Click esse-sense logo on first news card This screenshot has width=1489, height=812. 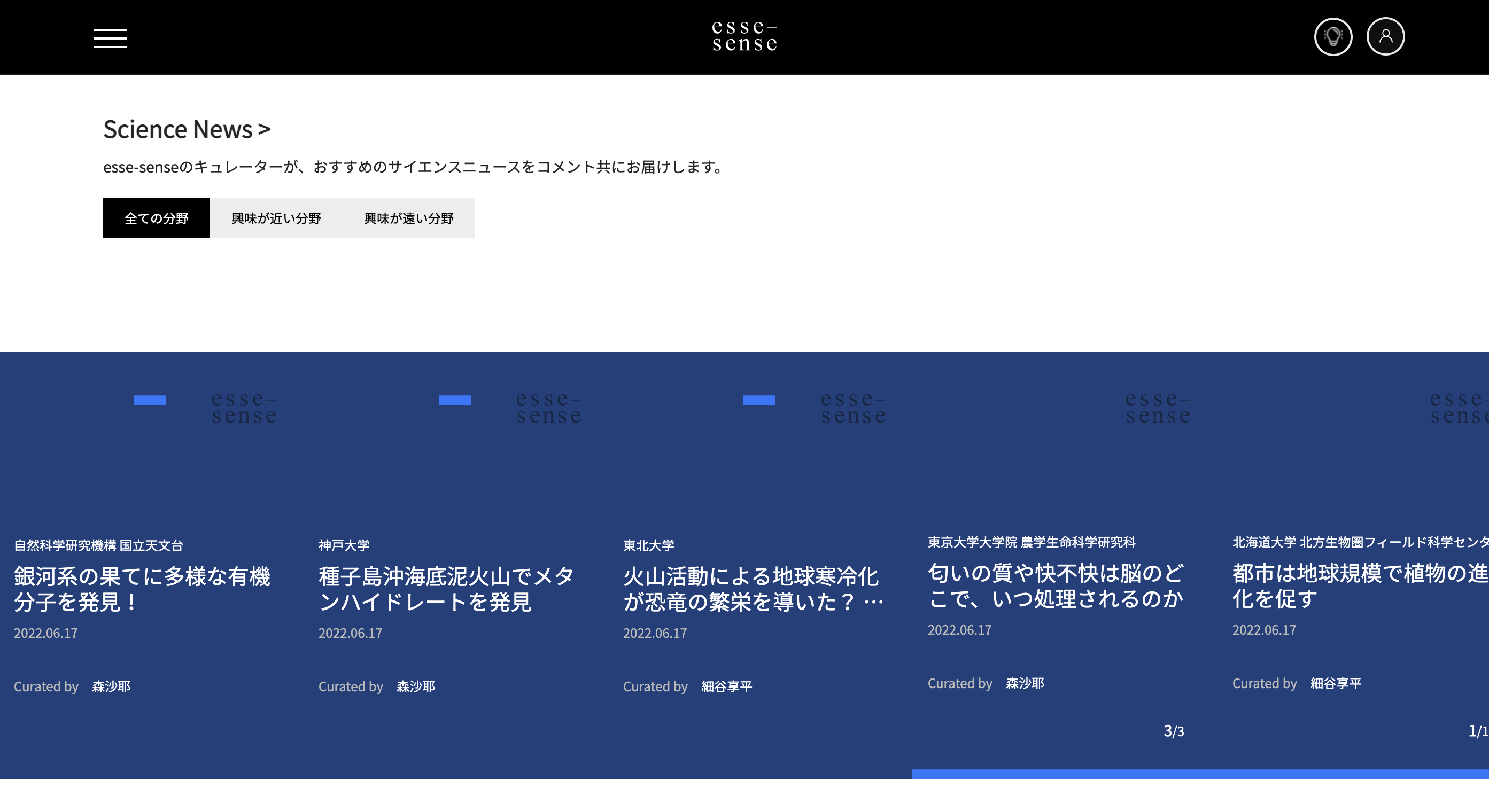(x=243, y=408)
